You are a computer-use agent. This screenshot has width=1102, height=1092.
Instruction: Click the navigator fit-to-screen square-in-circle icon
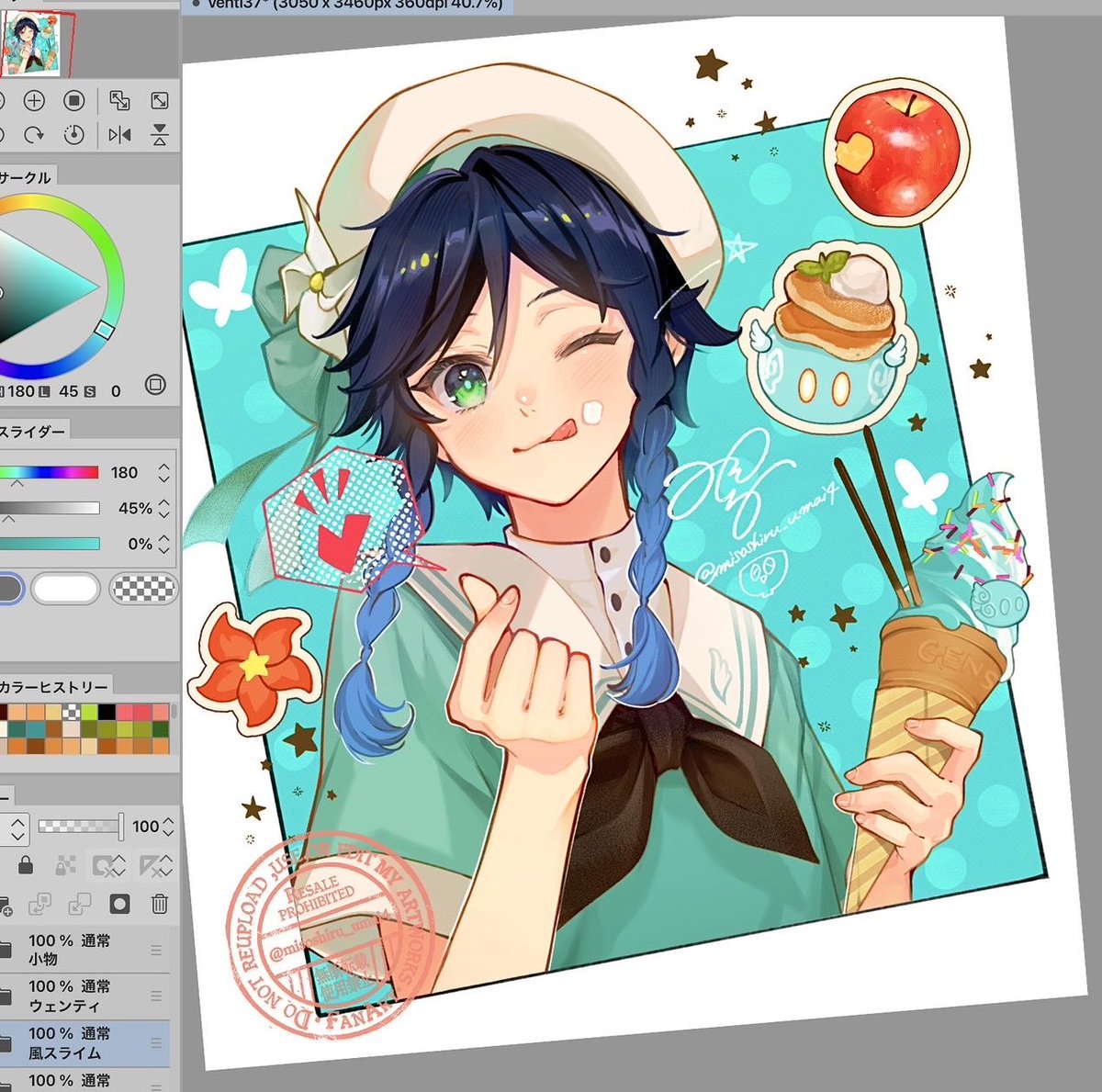click(x=74, y=100)
